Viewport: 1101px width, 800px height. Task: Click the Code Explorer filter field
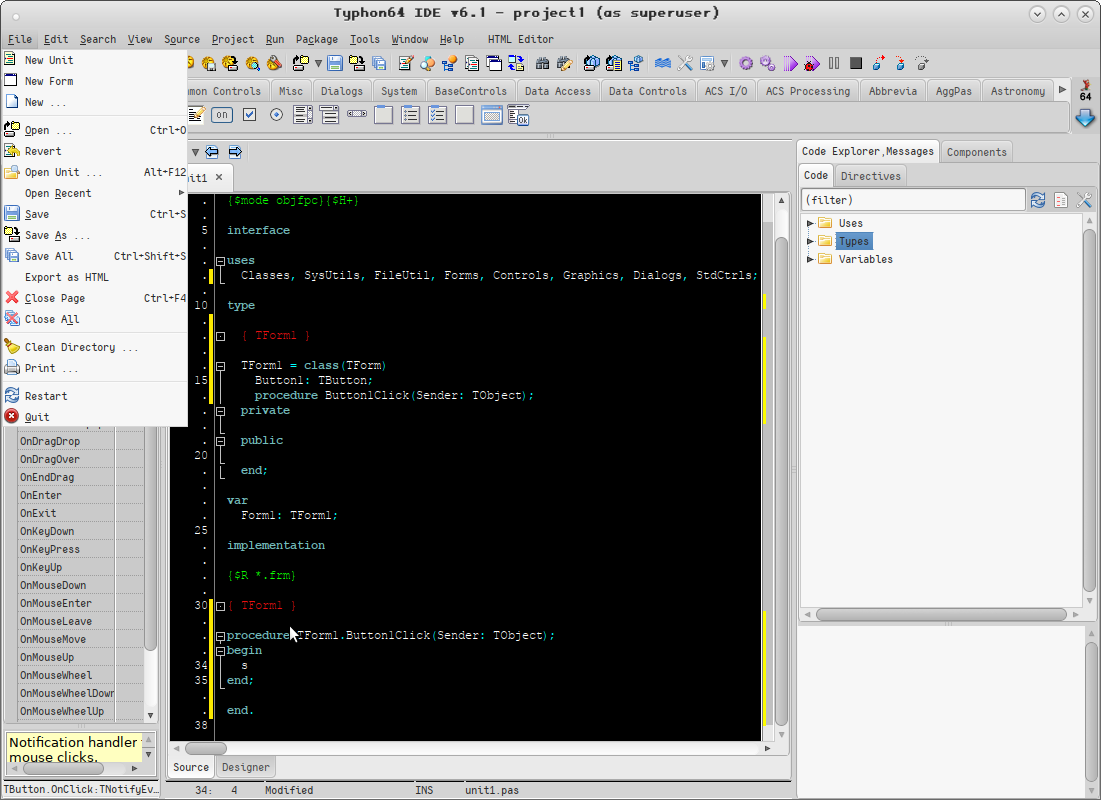914,200
